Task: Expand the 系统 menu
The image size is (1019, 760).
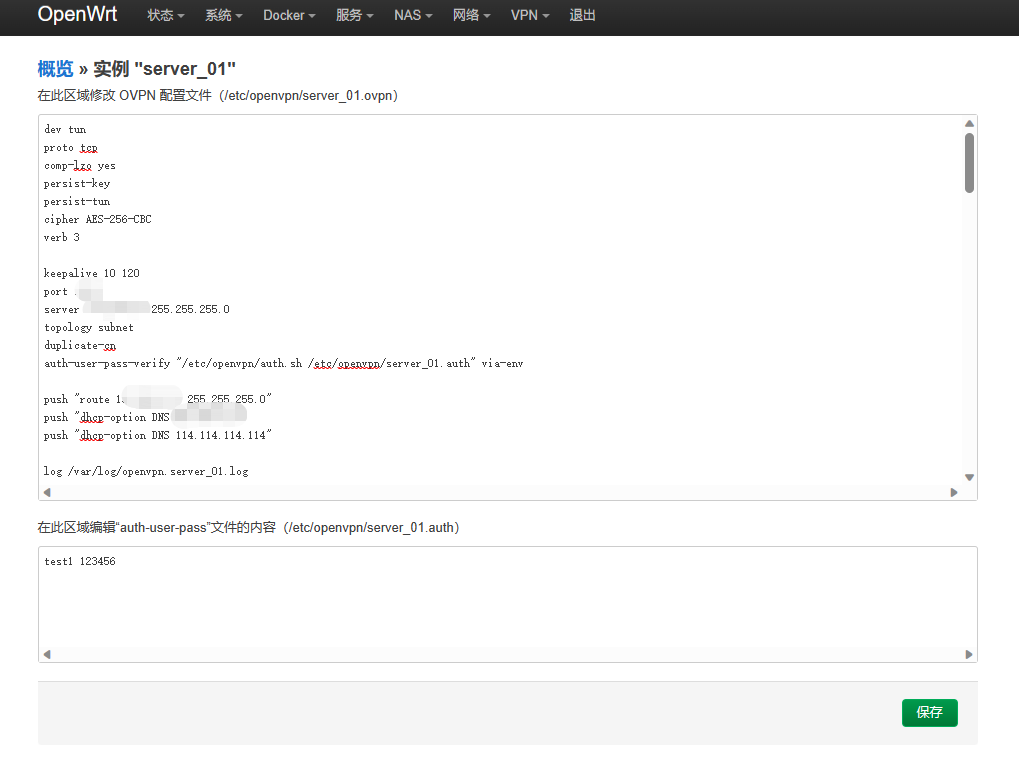Action: [x=223, y=16]
